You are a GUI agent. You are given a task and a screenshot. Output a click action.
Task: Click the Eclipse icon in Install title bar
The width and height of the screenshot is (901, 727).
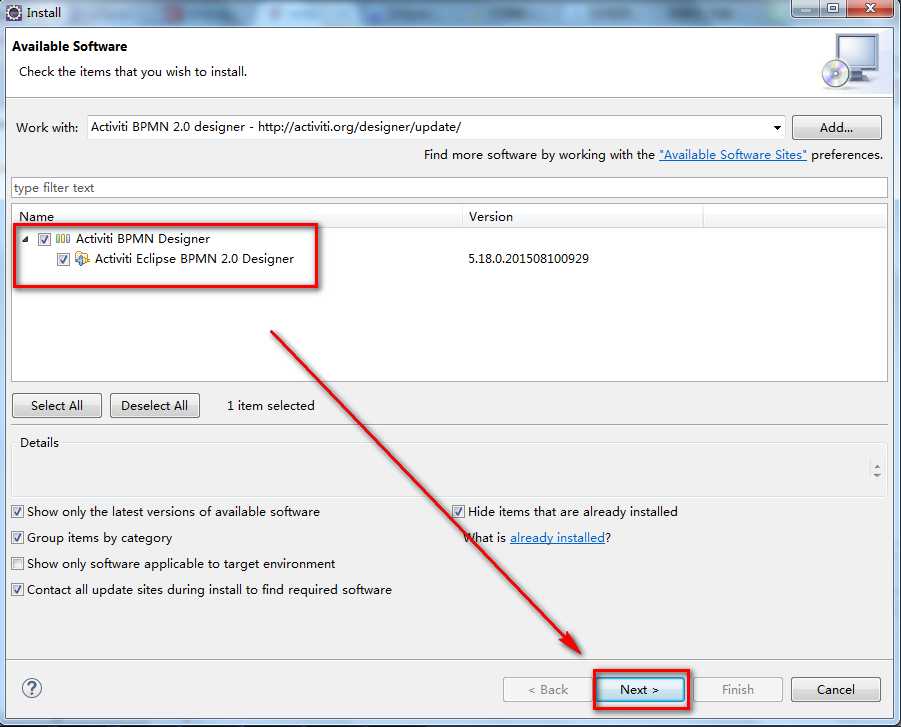[x=14, y=12]
